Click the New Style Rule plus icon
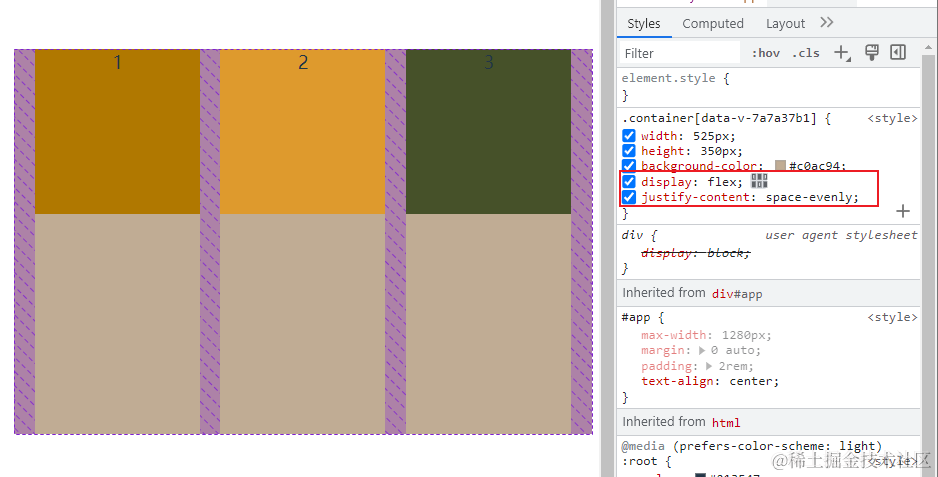 pyautogui.click(x=842, y=53)
